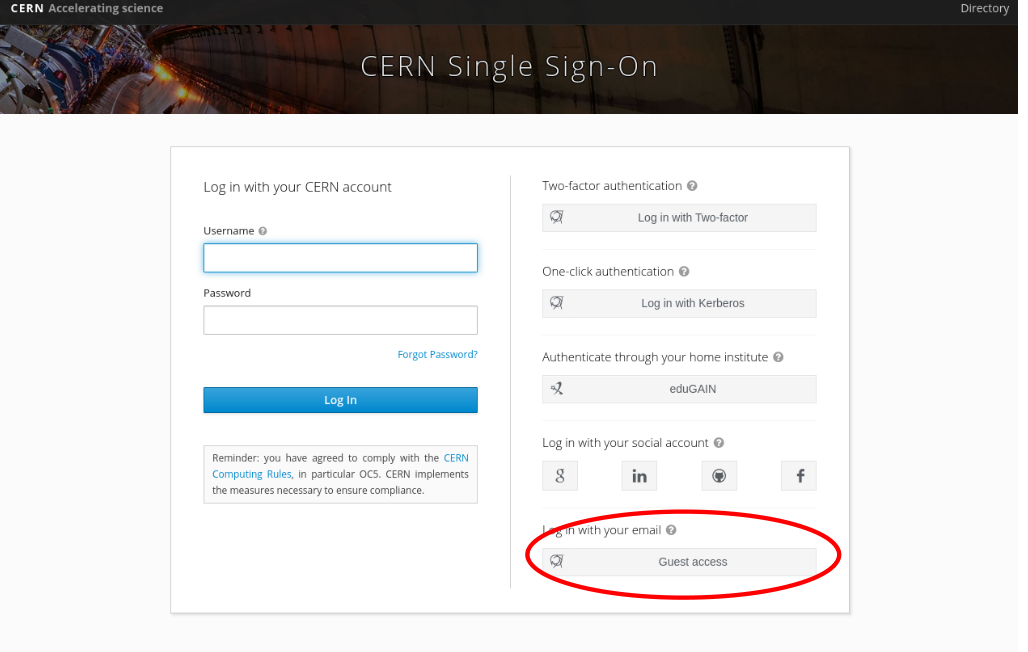This screenshot has height=652, width=1028.
Task: Click the Log in with Two-factor button
Action: point(679,218)
